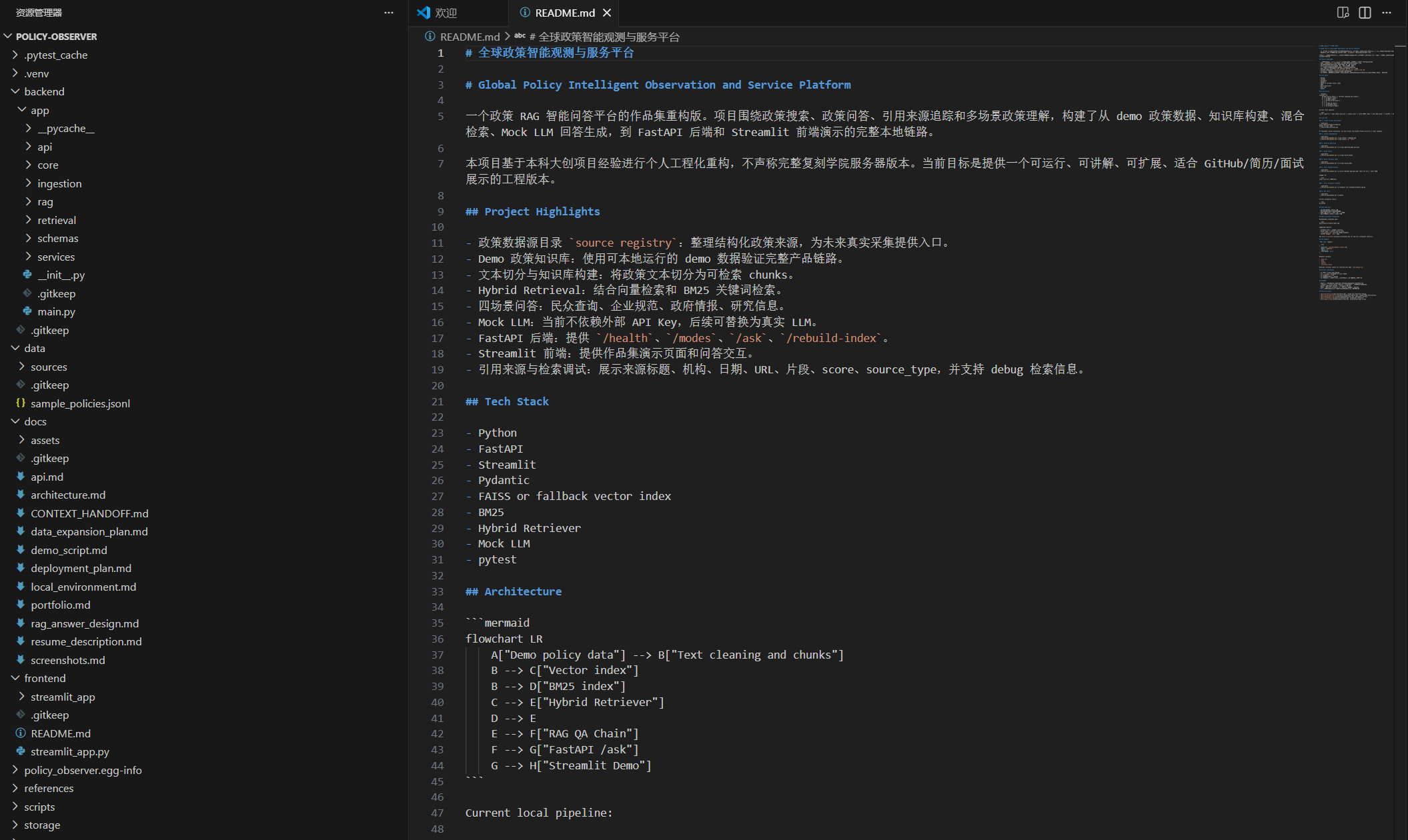This screenshot has height=840, width=1408.
Task: Click the README.md tab info icon
Action: 525,13
